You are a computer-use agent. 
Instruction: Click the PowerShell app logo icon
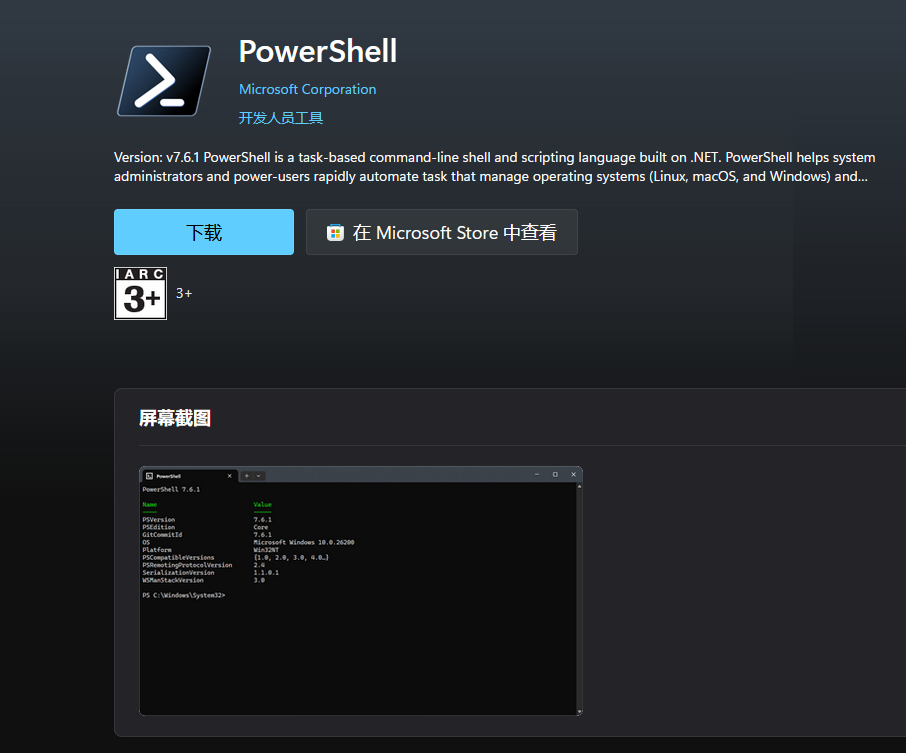pyautogui.click(x=164, y=81)
